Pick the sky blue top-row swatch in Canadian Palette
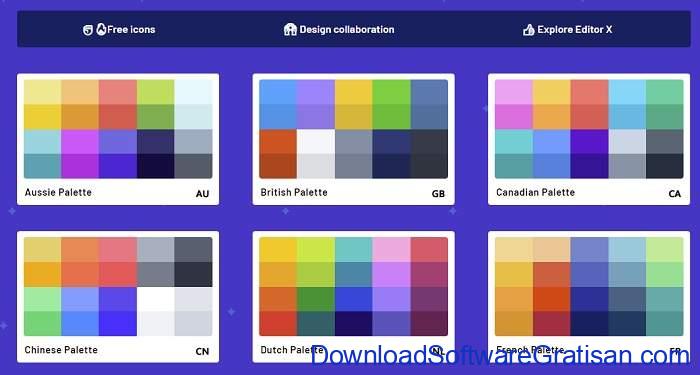 627,92
